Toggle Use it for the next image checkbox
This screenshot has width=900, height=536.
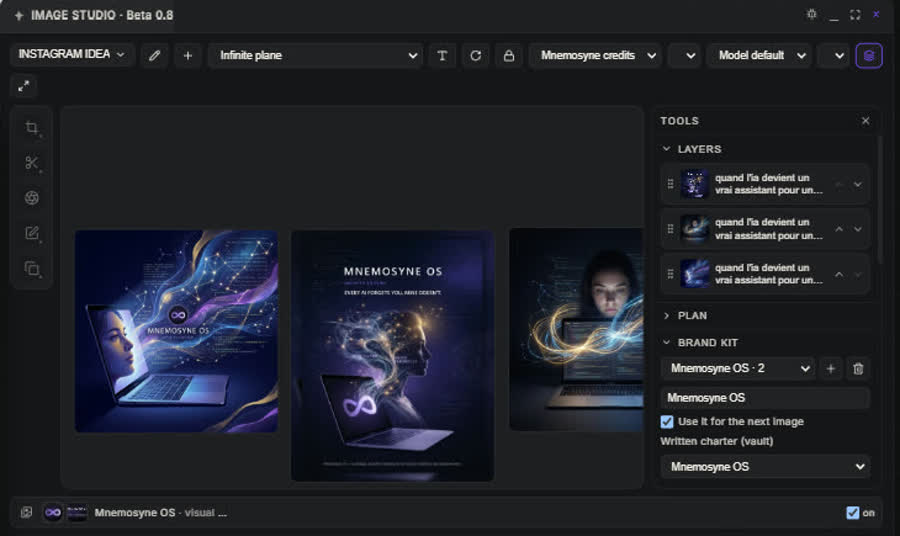coord(666,422)
